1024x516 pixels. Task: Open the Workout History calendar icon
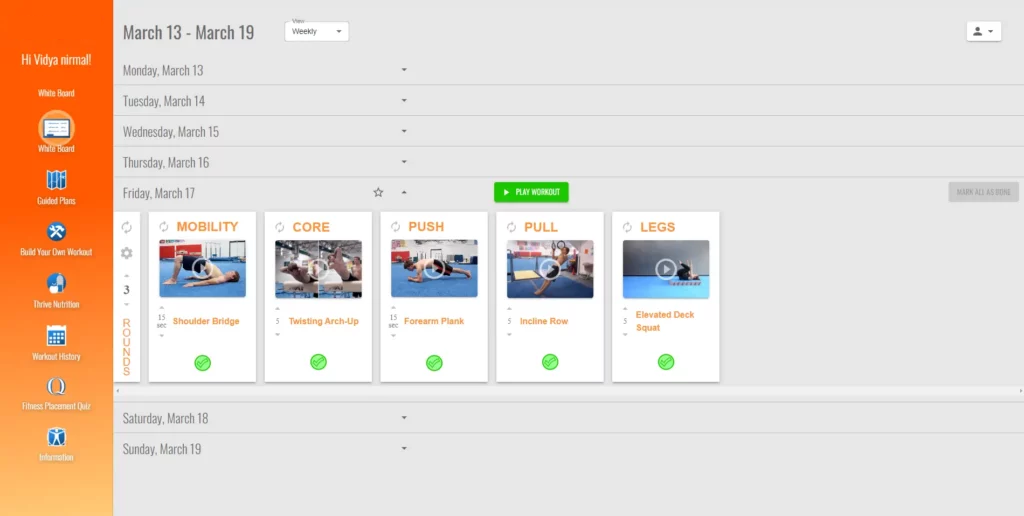tap(56, 336)
